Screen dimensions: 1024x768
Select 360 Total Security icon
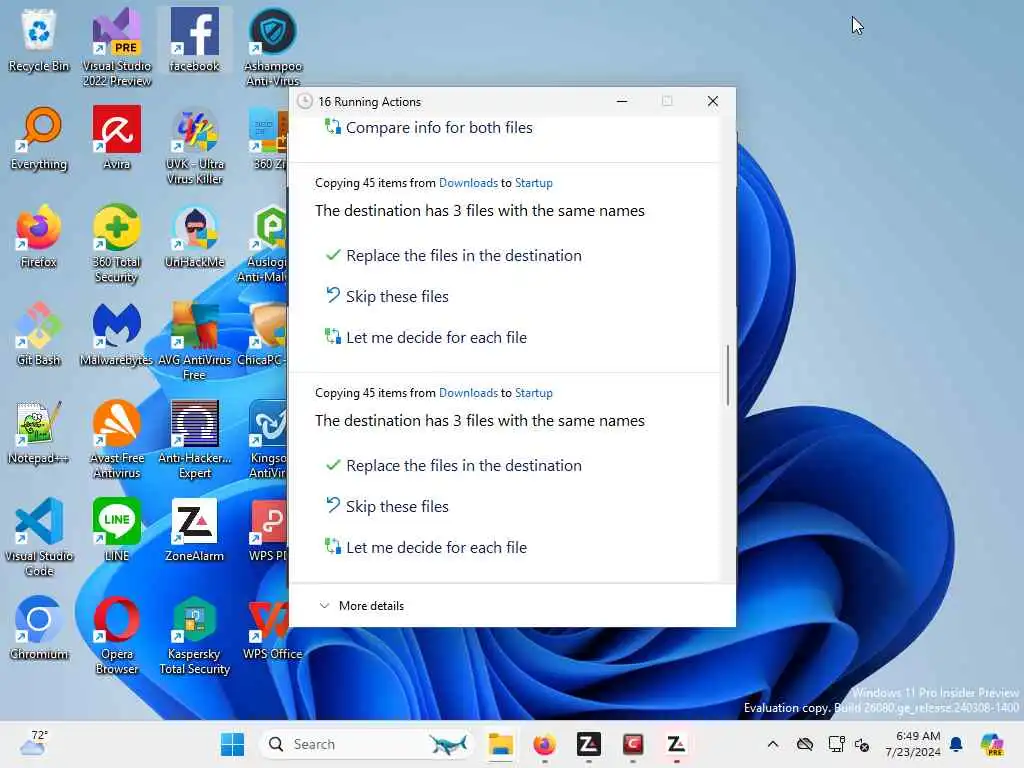(117, 243)
